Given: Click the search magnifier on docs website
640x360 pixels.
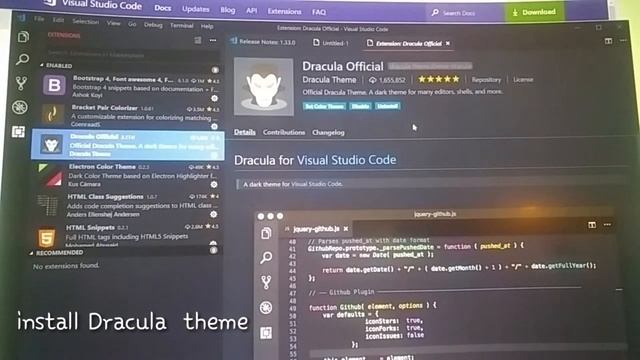Looking at the screenshot, I should point(435,13).
